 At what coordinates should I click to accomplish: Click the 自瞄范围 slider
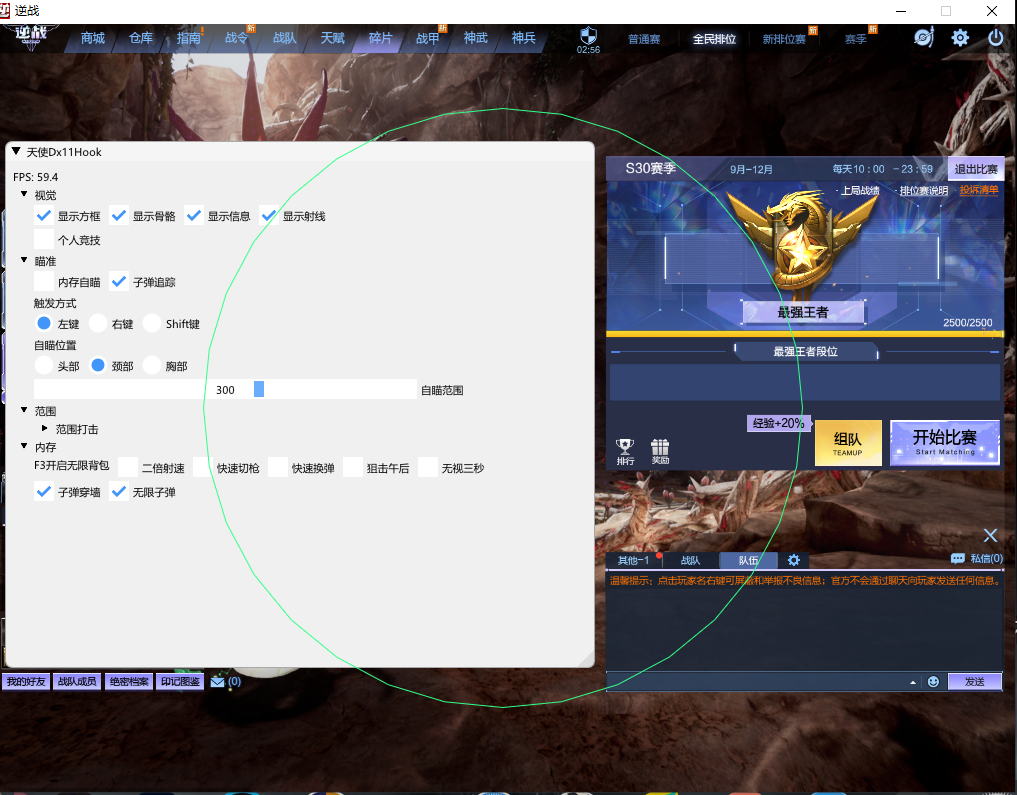click(225, 389)
